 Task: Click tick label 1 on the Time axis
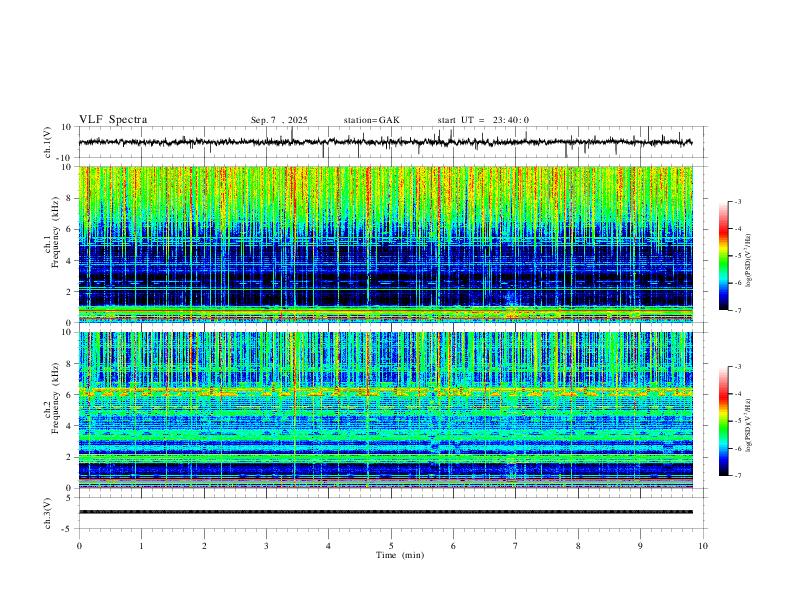[141, 546]
